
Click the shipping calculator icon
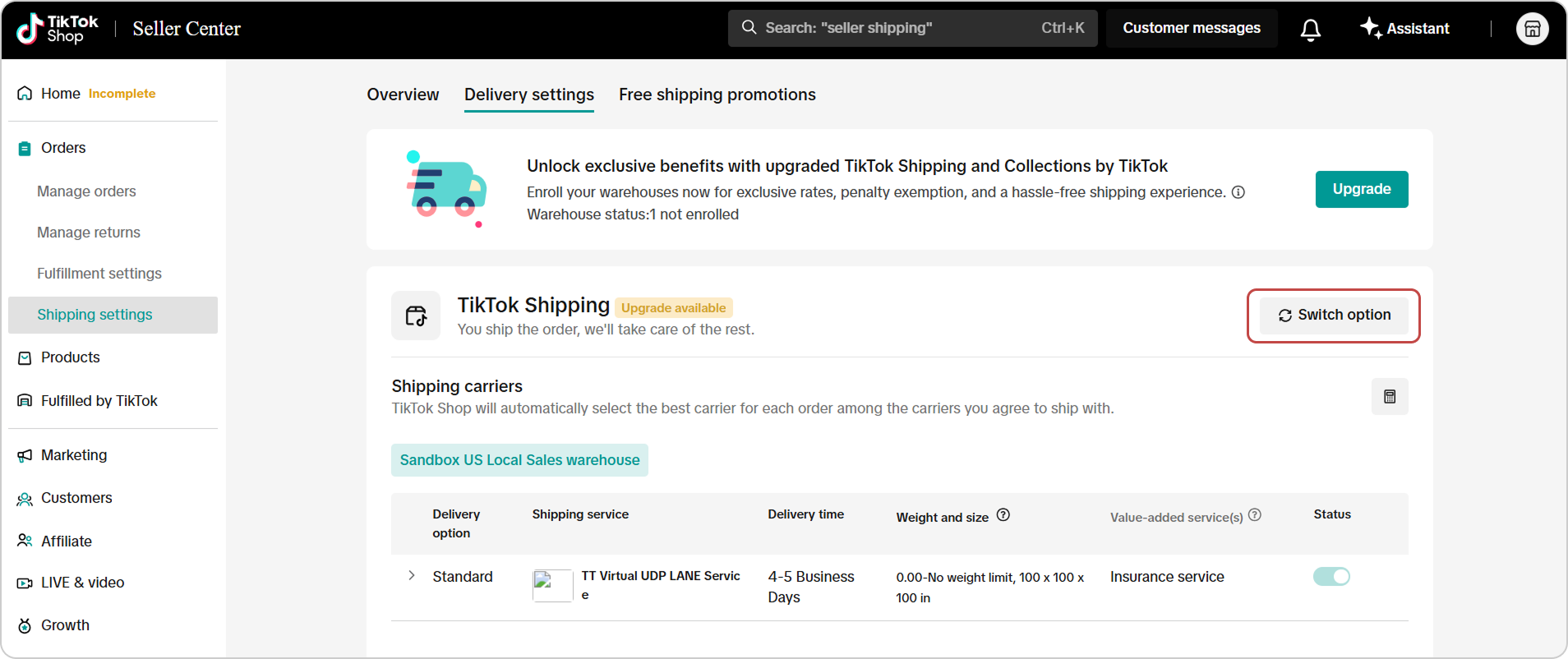pos(1390,397)
